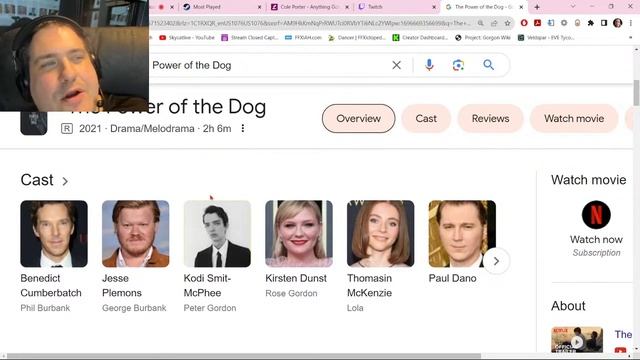Open the browser extensions puzzle icon

click(591, 23)
